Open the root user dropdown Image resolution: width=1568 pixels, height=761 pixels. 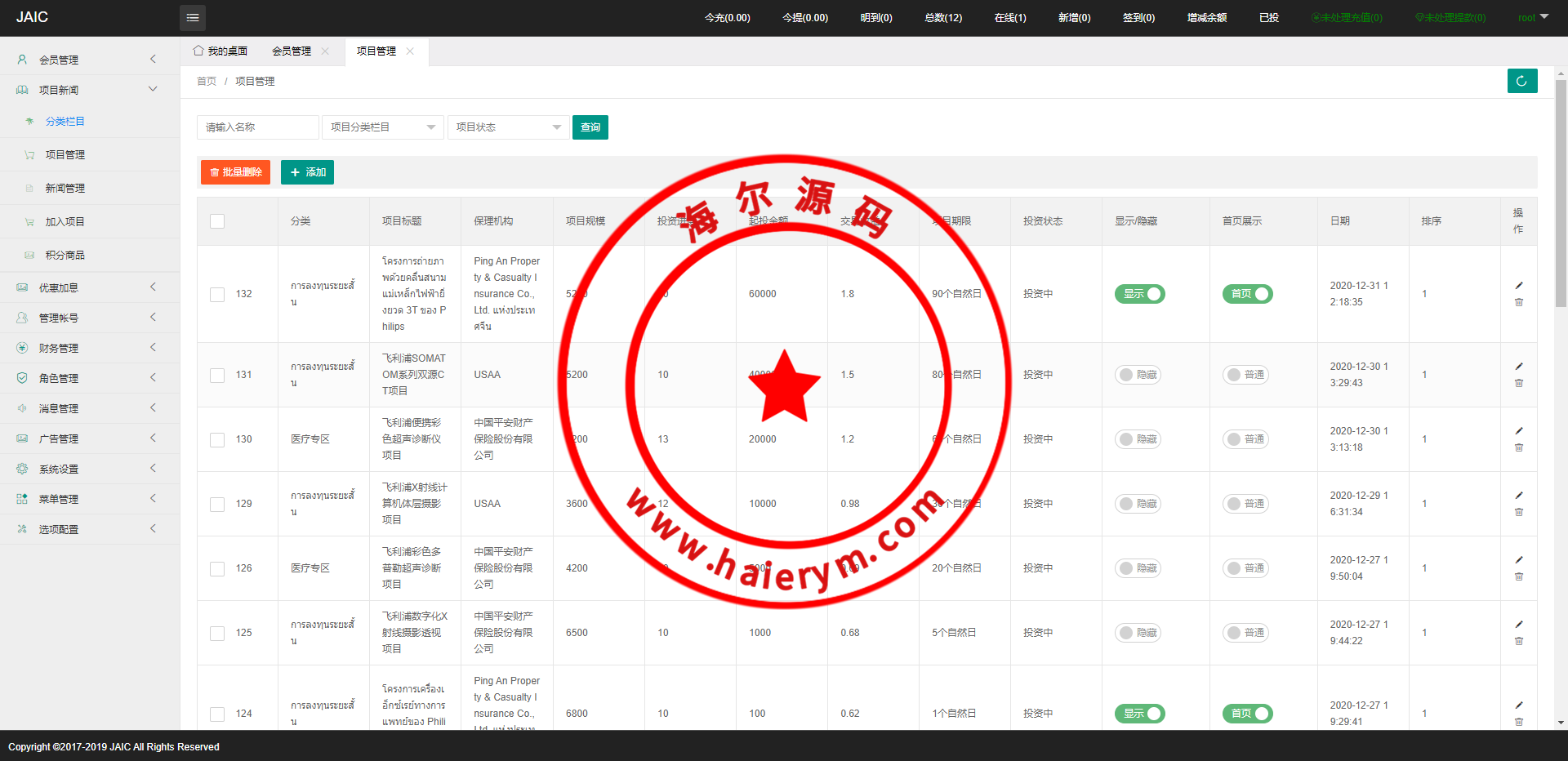tap(1533, 18)
